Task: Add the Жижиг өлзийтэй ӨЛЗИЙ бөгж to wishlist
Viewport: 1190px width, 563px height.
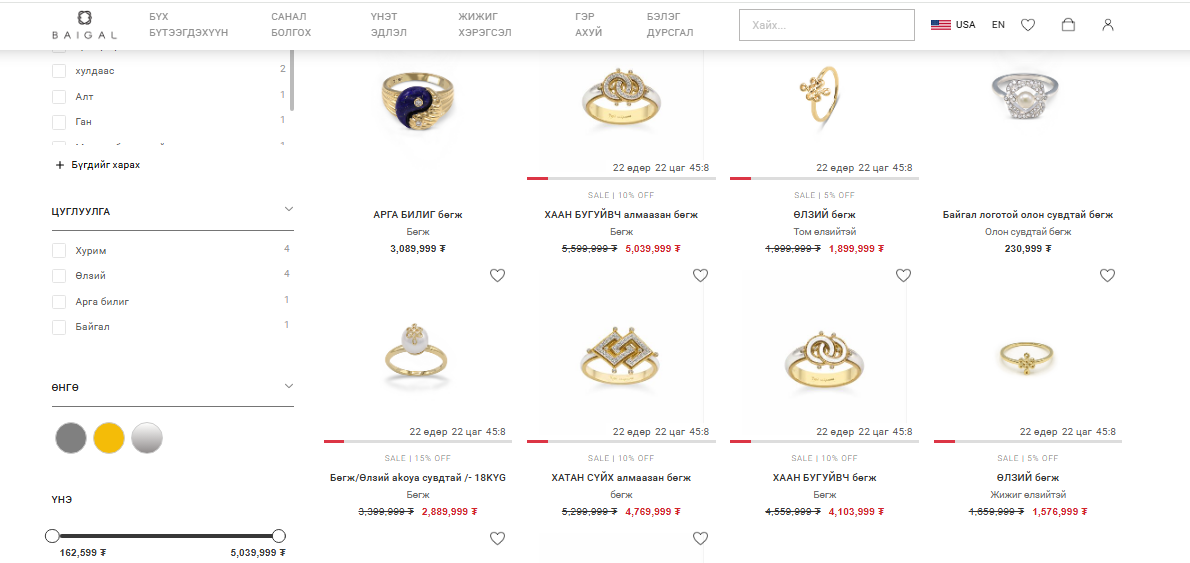Action: (x=1107, y=276)
